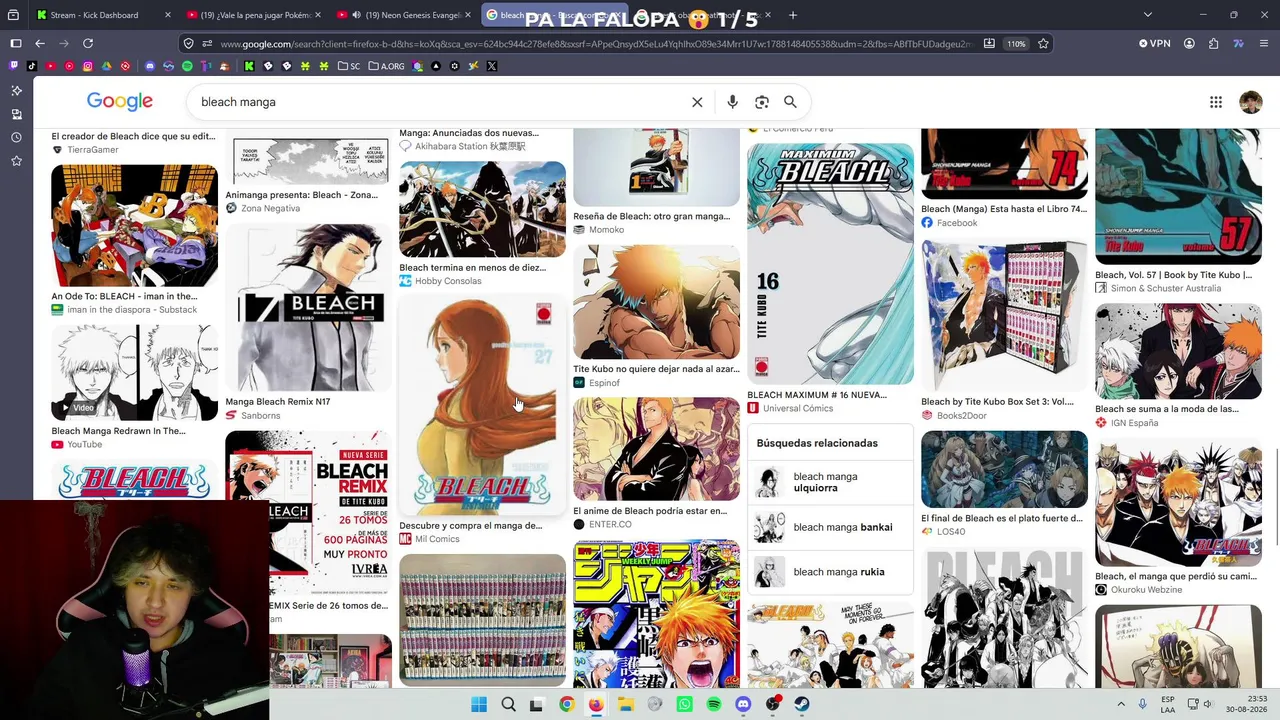
Task: Open the list all tabs dropdown
Action: (1147, 15)
